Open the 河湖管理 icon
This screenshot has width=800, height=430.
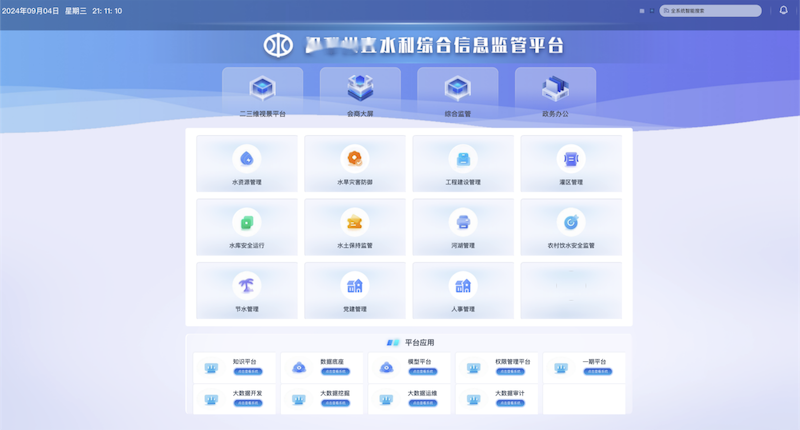coord(463,222)
